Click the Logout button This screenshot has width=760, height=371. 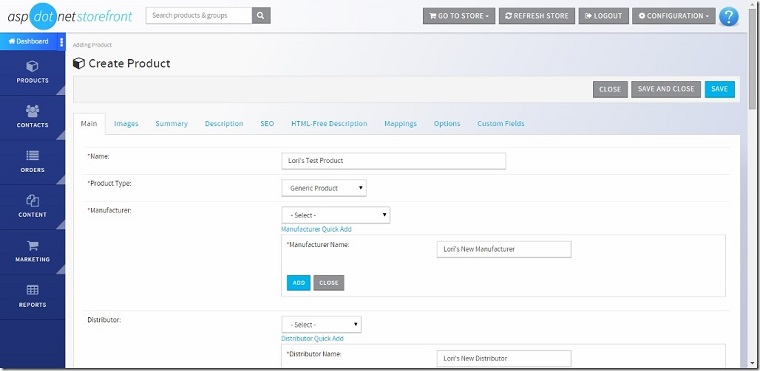pos(603,16)
